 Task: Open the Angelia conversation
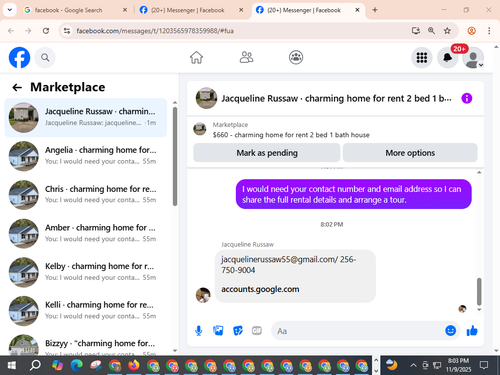click(x=86, y=156)
